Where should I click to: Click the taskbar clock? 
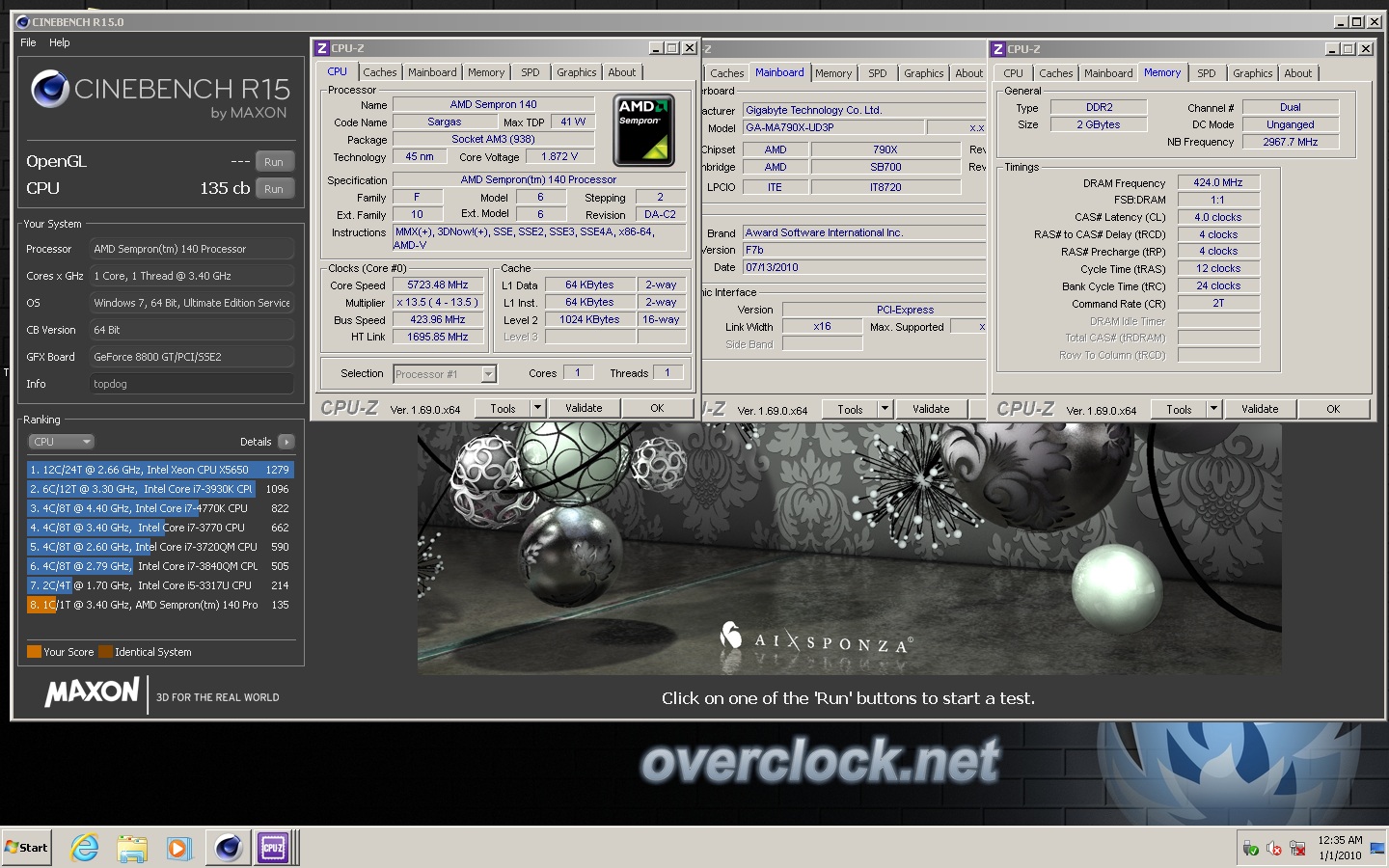tap(1340, 848)
